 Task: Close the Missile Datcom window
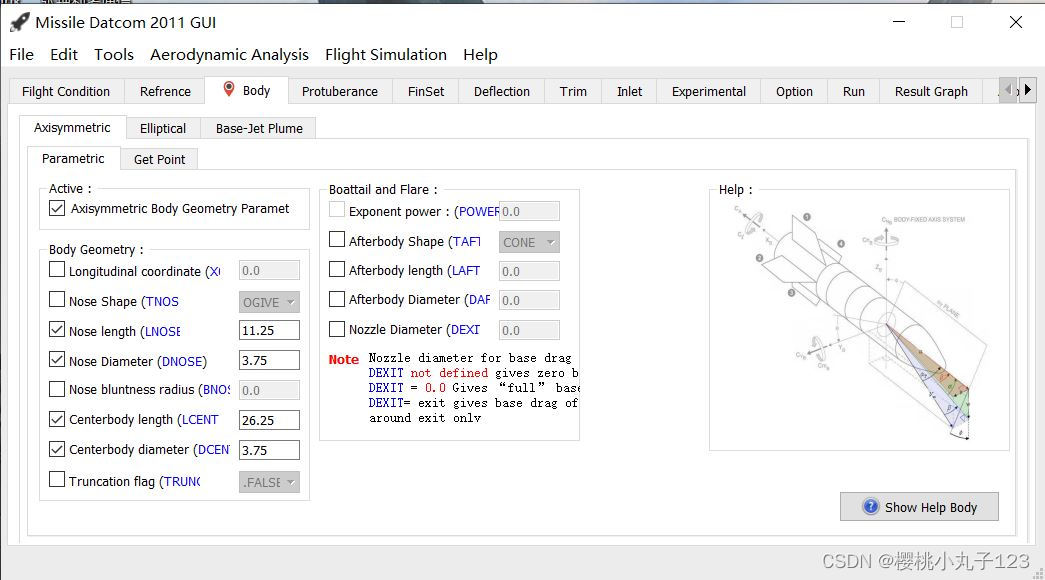(x=1016, y=22)
